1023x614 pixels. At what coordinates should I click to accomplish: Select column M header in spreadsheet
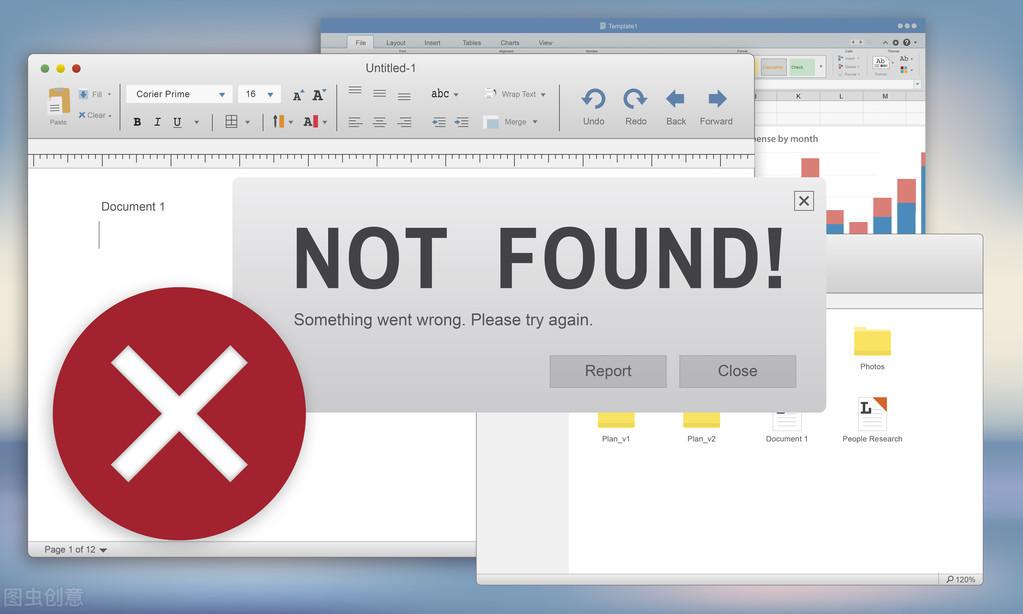point(885,96)
